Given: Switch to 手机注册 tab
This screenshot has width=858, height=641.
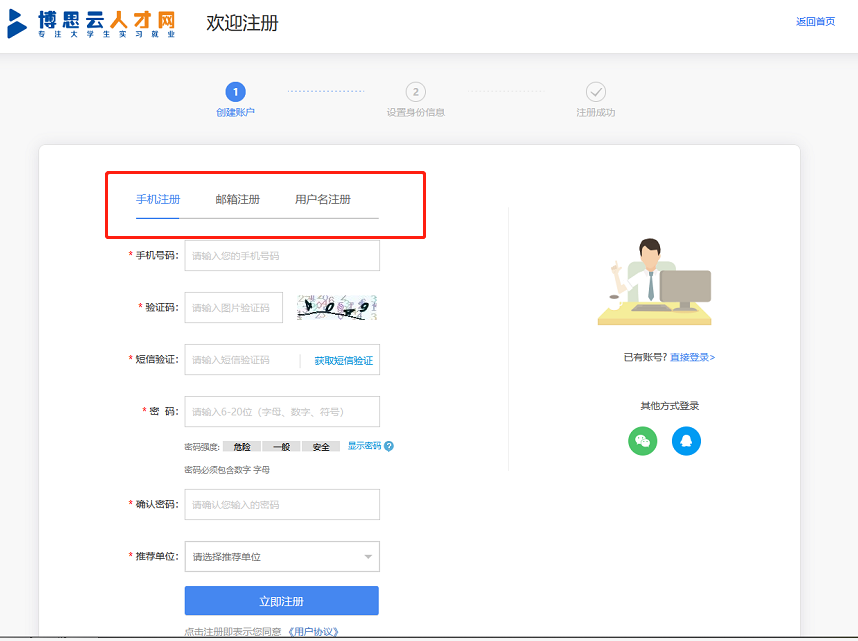Looking at the screenshot, I should (157, 199).
